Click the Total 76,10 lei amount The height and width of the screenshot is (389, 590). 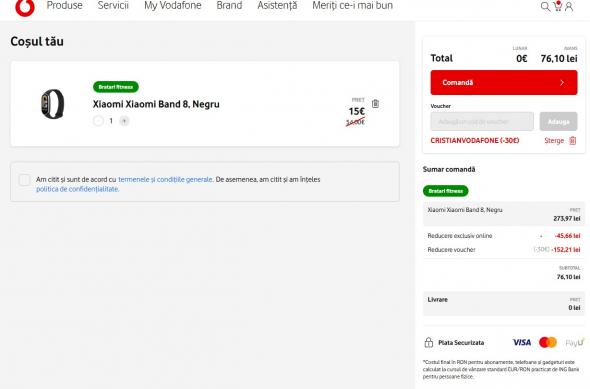point(559,58)
